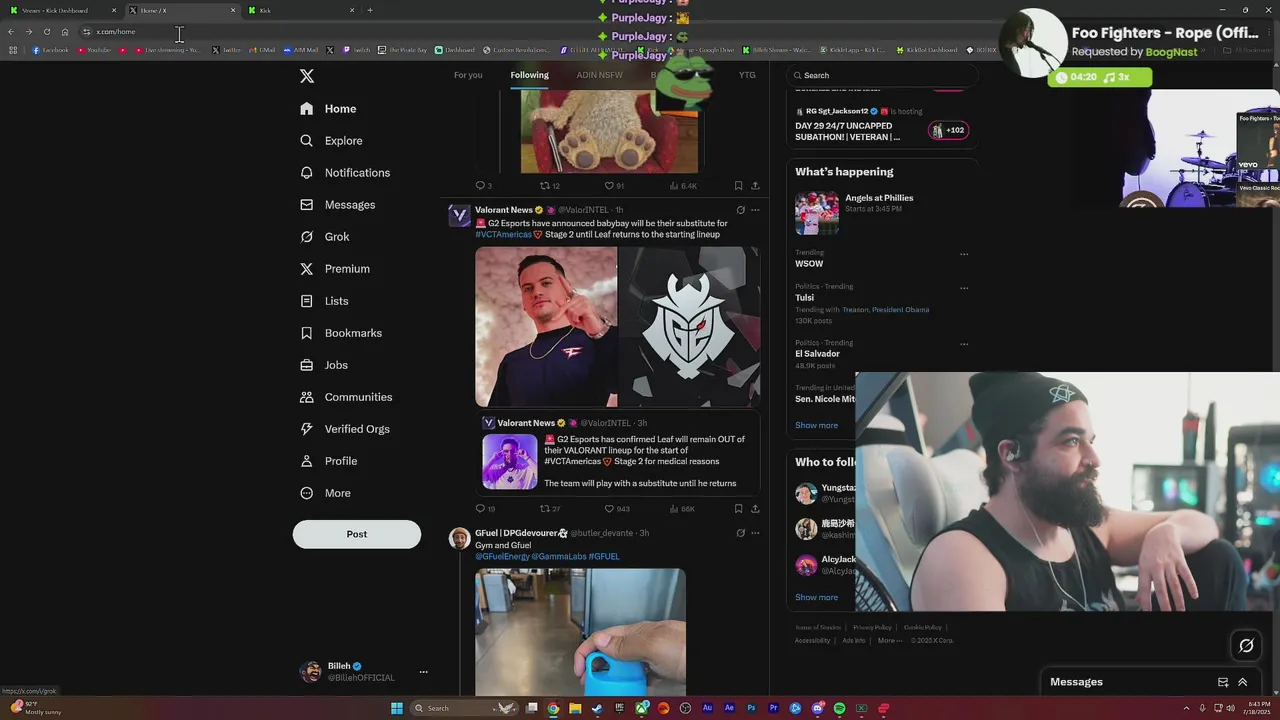
Task: Click the Bookmarks icon in sidebar
Action: pyautogui.click(x=307, y=333)
